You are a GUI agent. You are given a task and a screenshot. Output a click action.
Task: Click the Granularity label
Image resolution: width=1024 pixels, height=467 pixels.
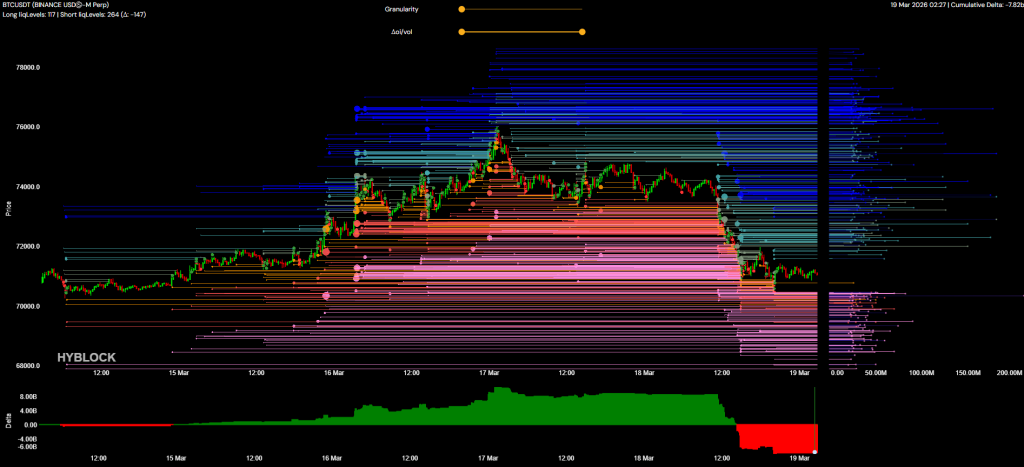pyautogui.click(x=401, y=9)
